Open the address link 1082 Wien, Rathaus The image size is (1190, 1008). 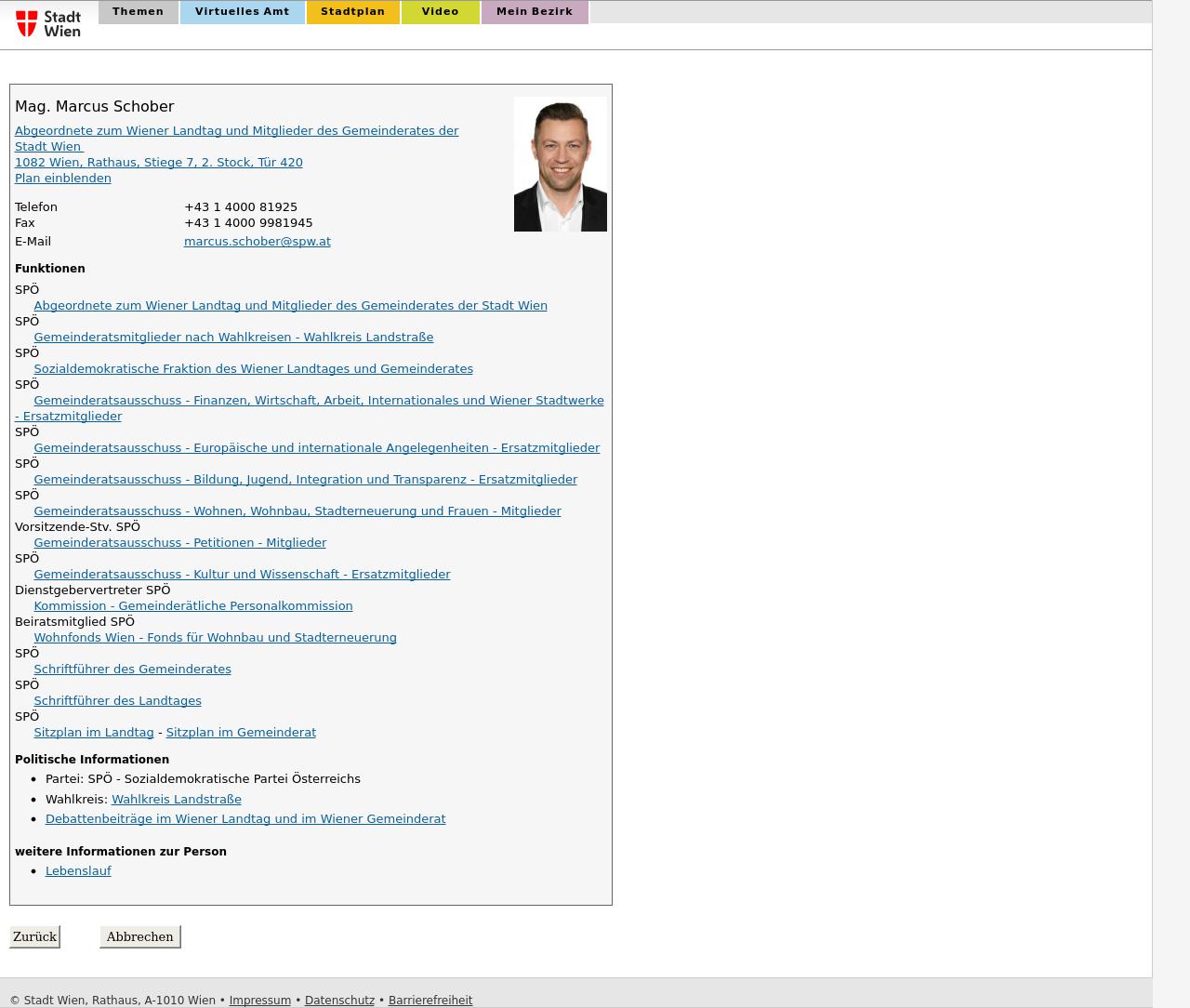click(x=159, y=162)
